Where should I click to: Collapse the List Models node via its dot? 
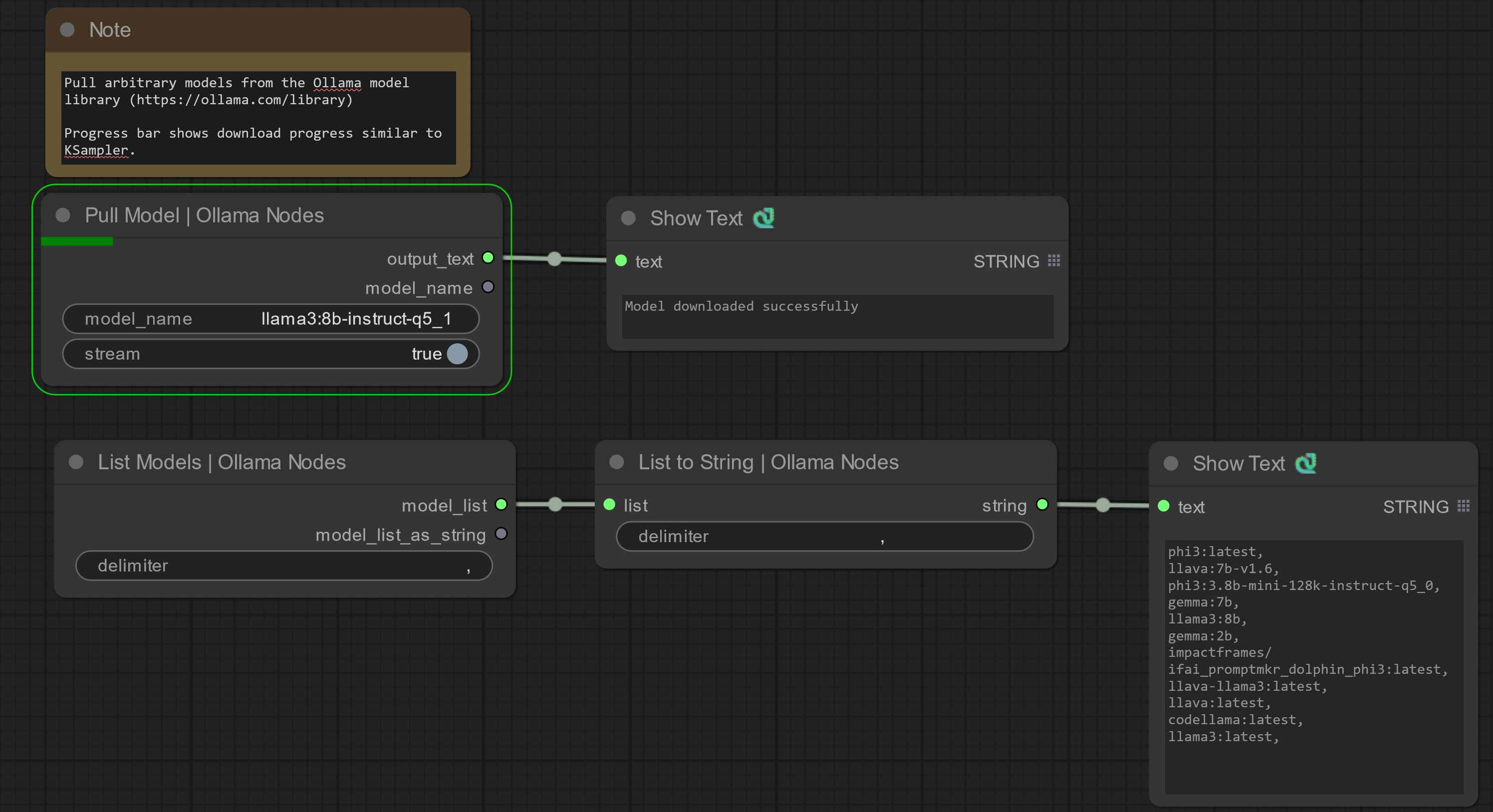click(76, 462)
